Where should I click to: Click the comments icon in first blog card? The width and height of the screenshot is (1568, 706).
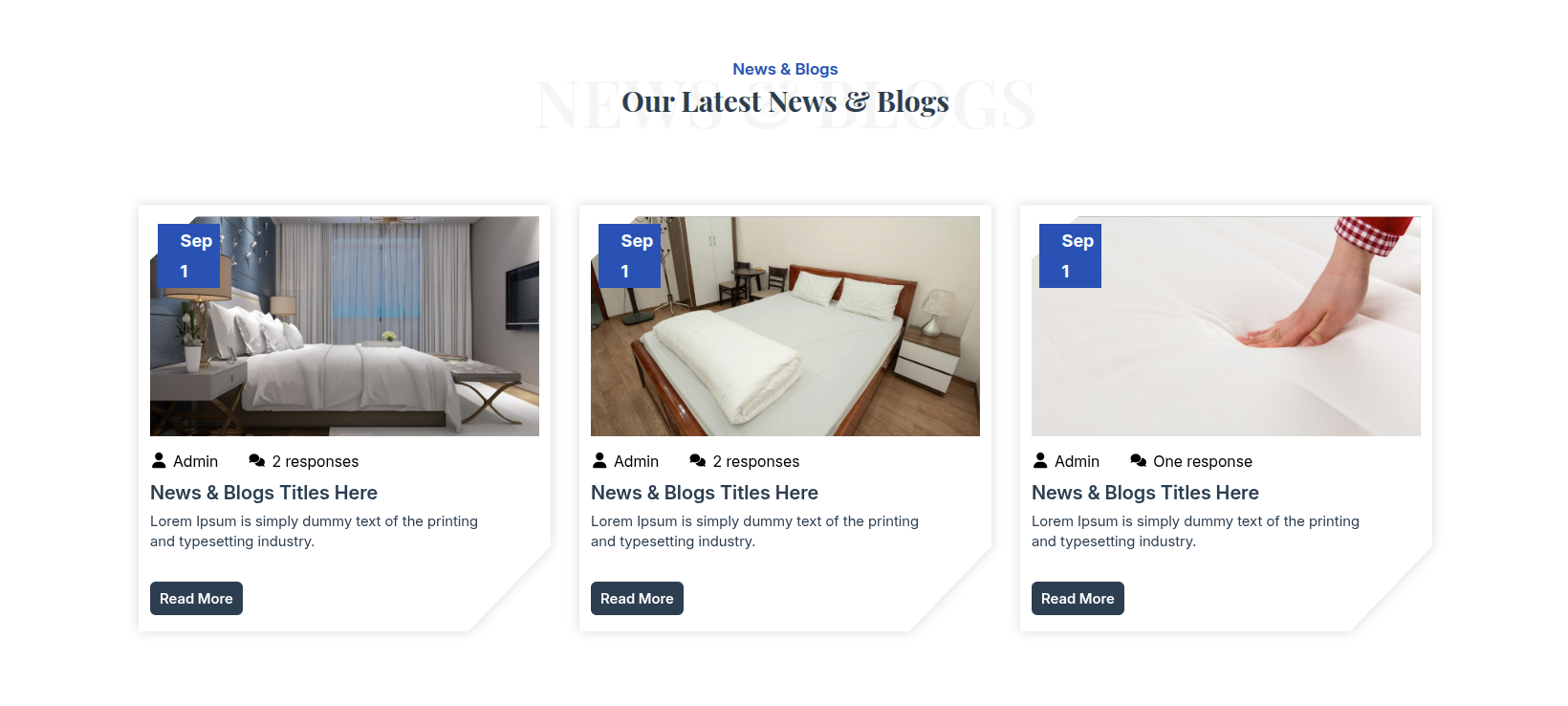[257, 460]
